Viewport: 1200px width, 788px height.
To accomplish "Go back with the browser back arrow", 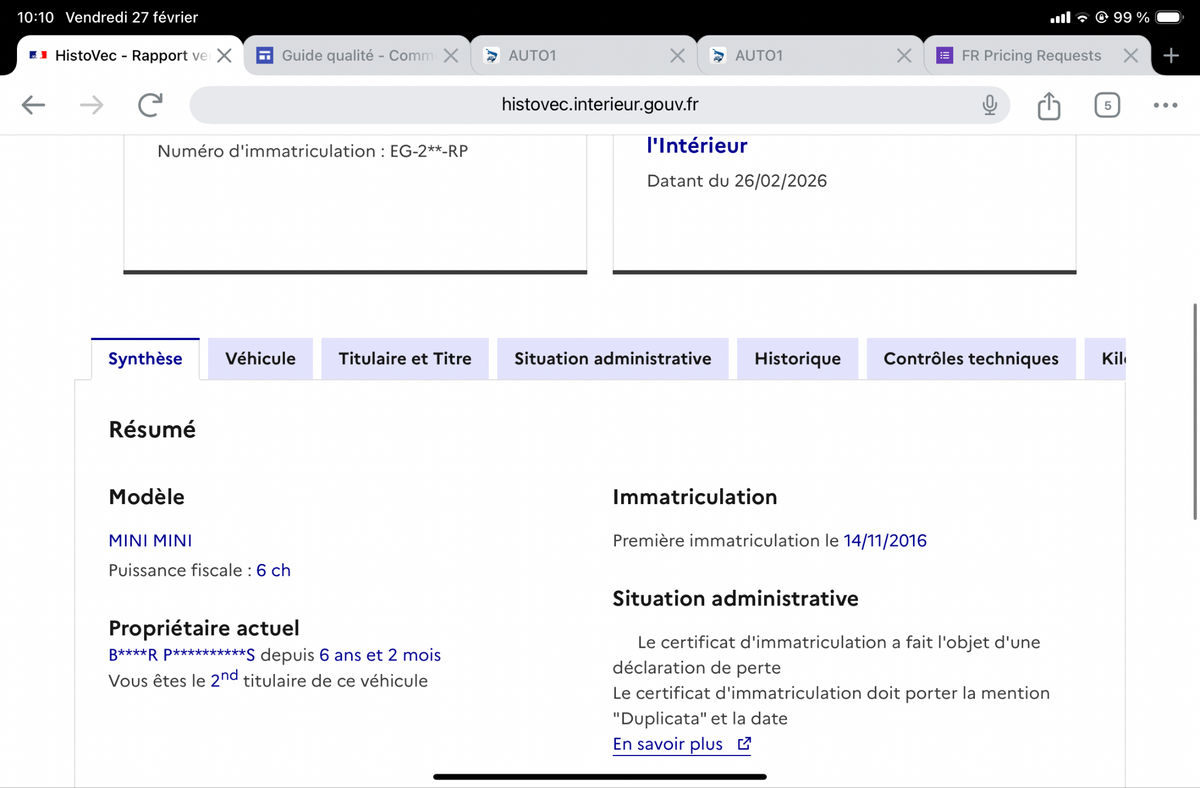I will point(33,105).
